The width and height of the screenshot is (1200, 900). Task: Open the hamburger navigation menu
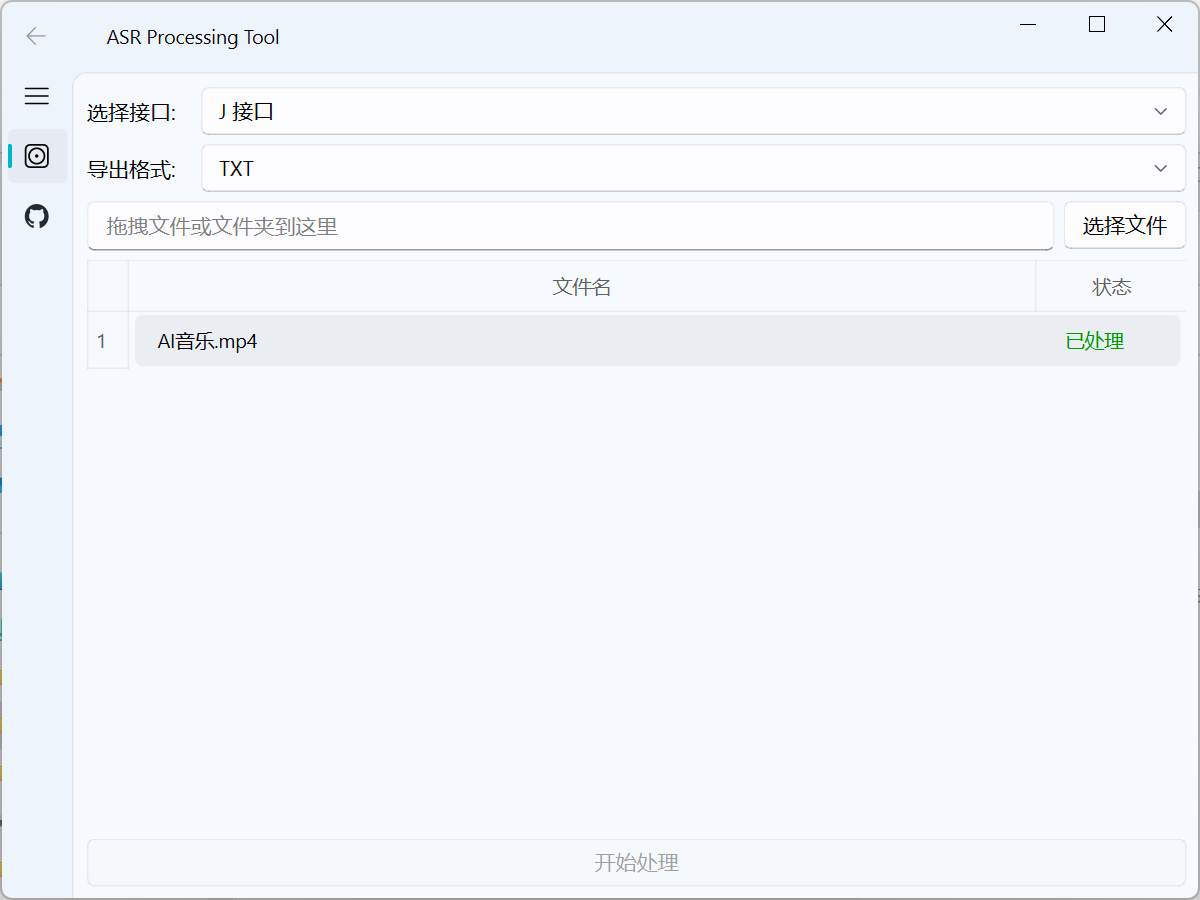pos(36,96)
